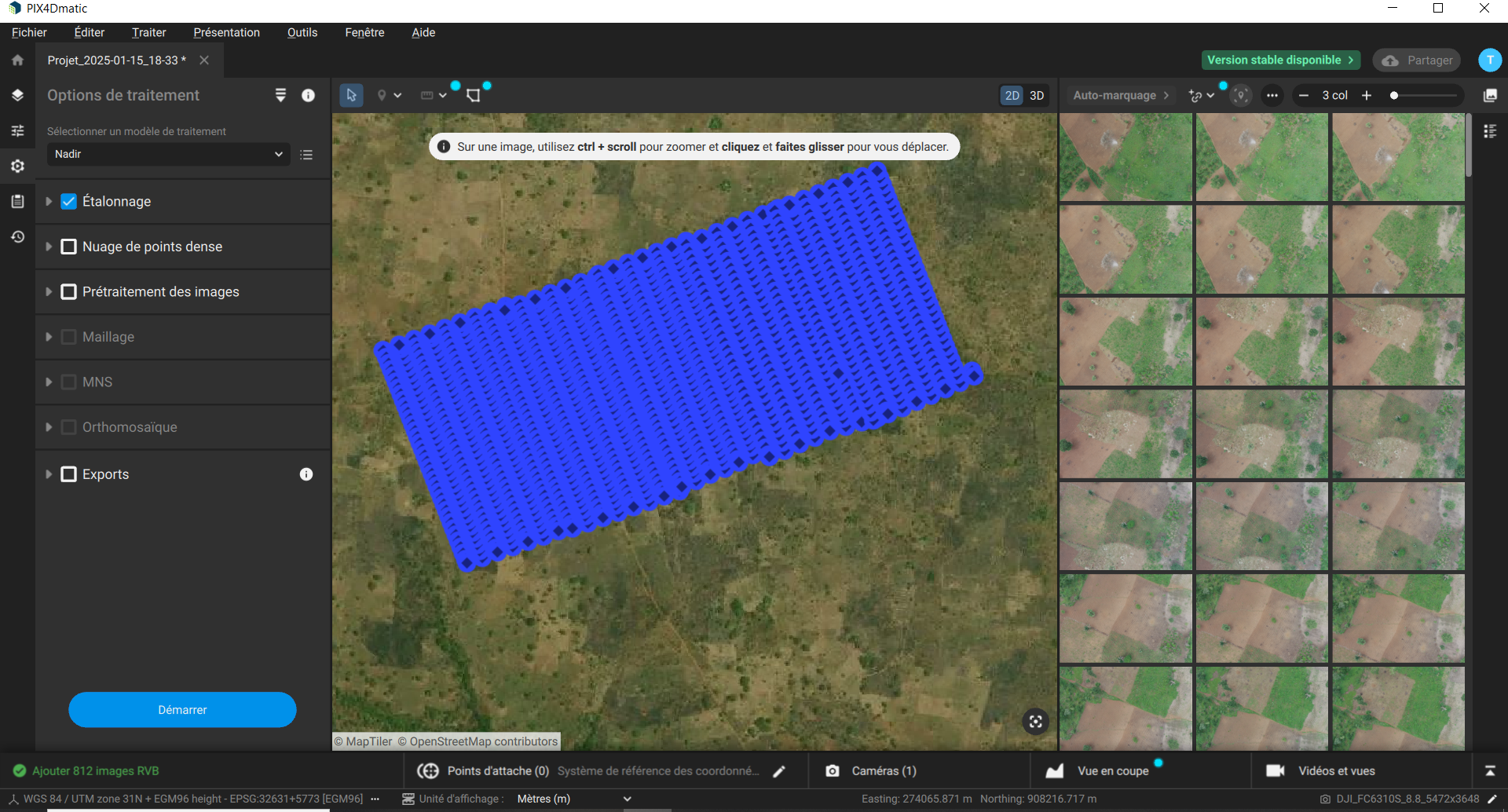Go to the home screen icon
The width and height of the screenshot is (1508, 812).
coord(17,60)
